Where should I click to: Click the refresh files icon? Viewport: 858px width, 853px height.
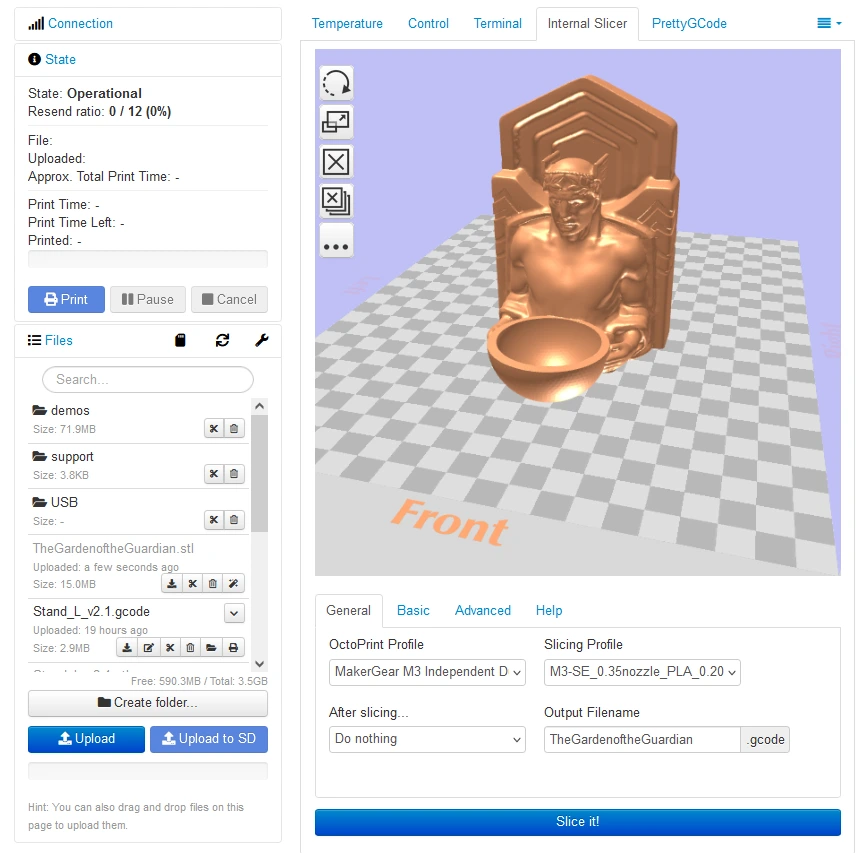[x=222, y=340]
